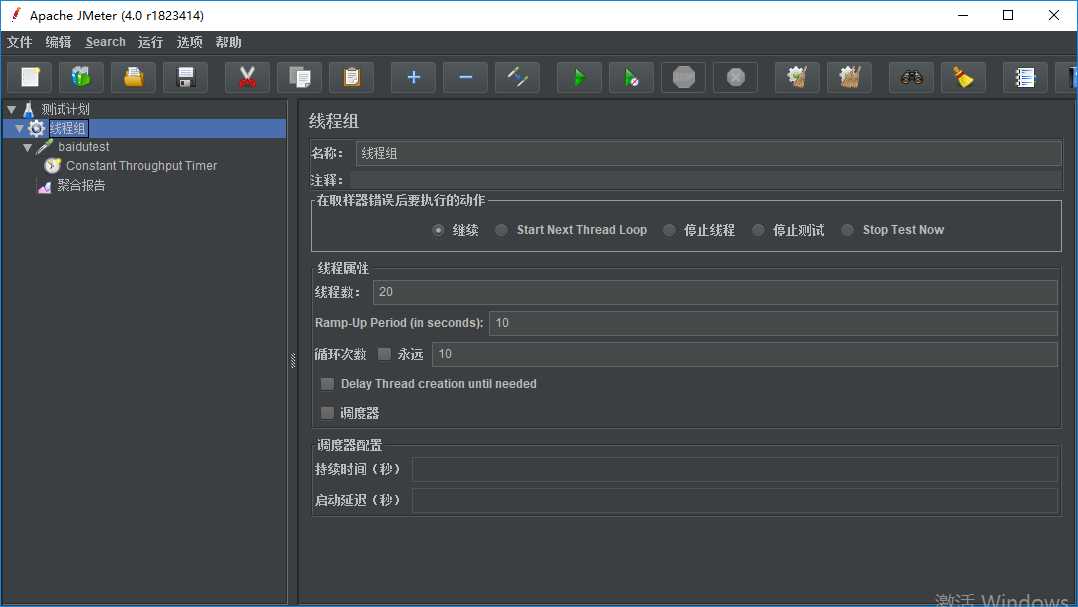The width and height of the screenshot is (1078, 607).
Task: Collapse all nodes with minus icon
Action: click(x=465, y=77)
